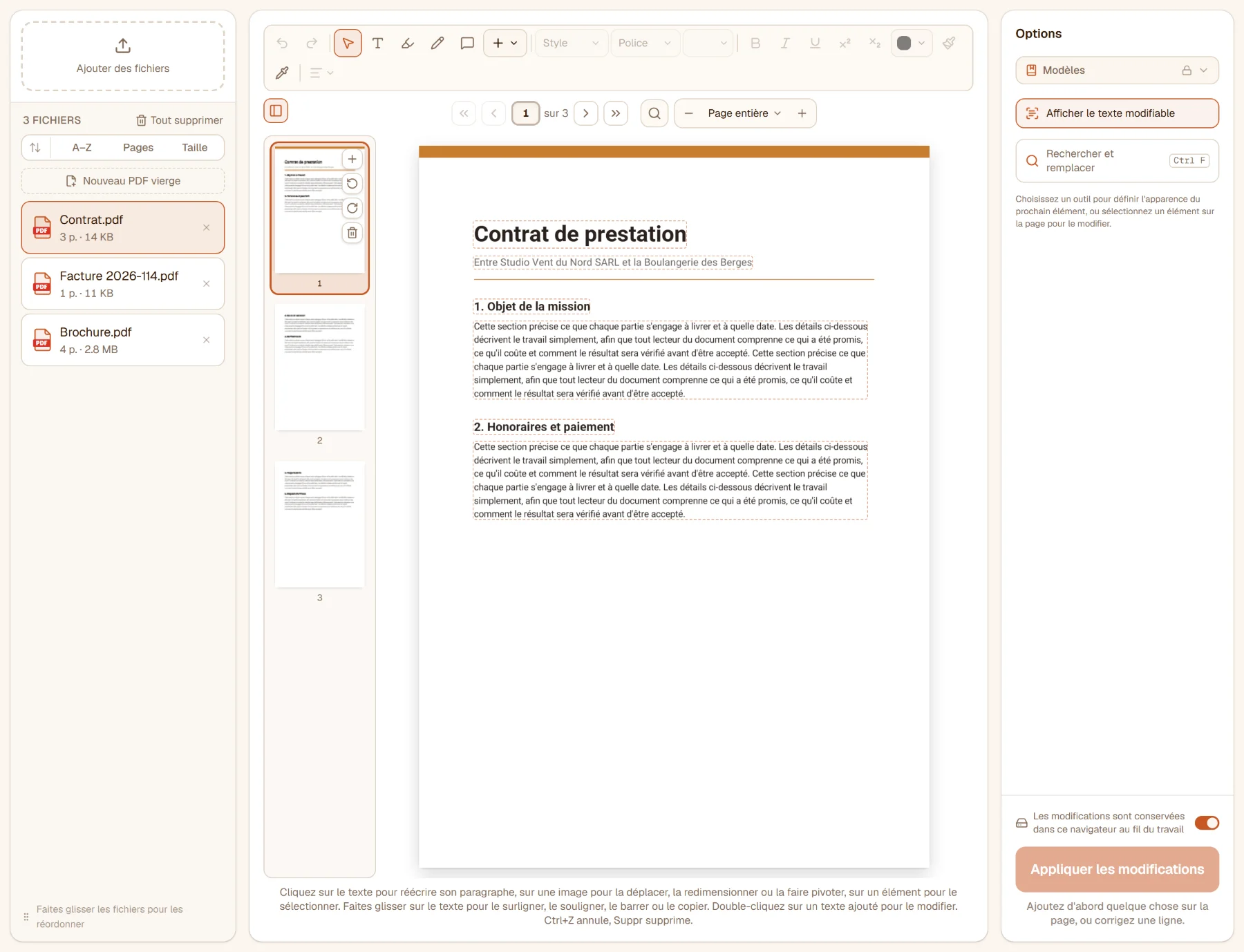
Task: Undo the last edit
Action: pos(282,43)
